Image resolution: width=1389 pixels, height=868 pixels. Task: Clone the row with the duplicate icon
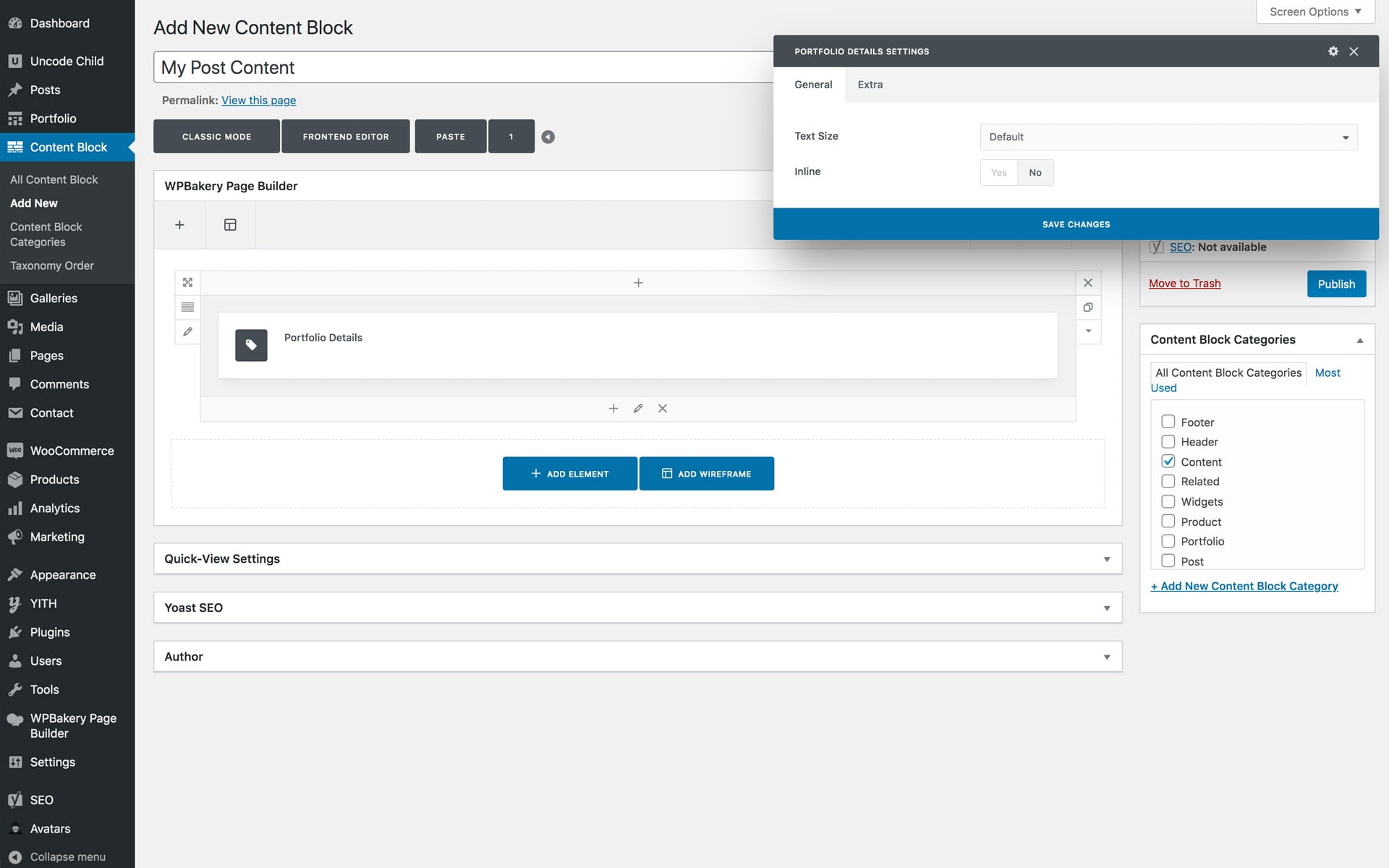(1087, 307)
